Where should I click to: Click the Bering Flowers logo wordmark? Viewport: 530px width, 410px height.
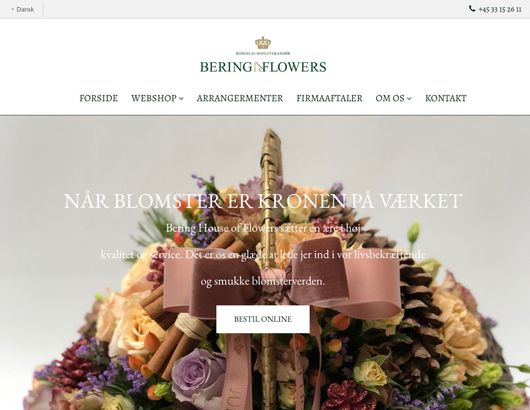pyautogui.click(x=263, y=67)
